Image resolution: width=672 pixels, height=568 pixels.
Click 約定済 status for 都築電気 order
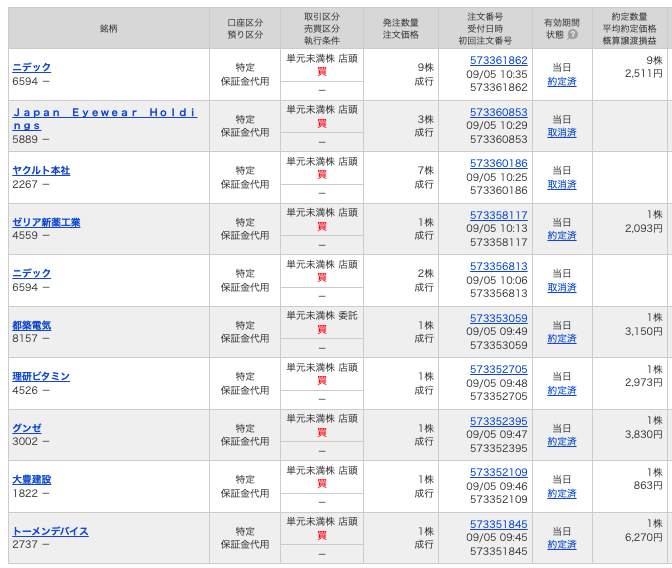[562, 339]
